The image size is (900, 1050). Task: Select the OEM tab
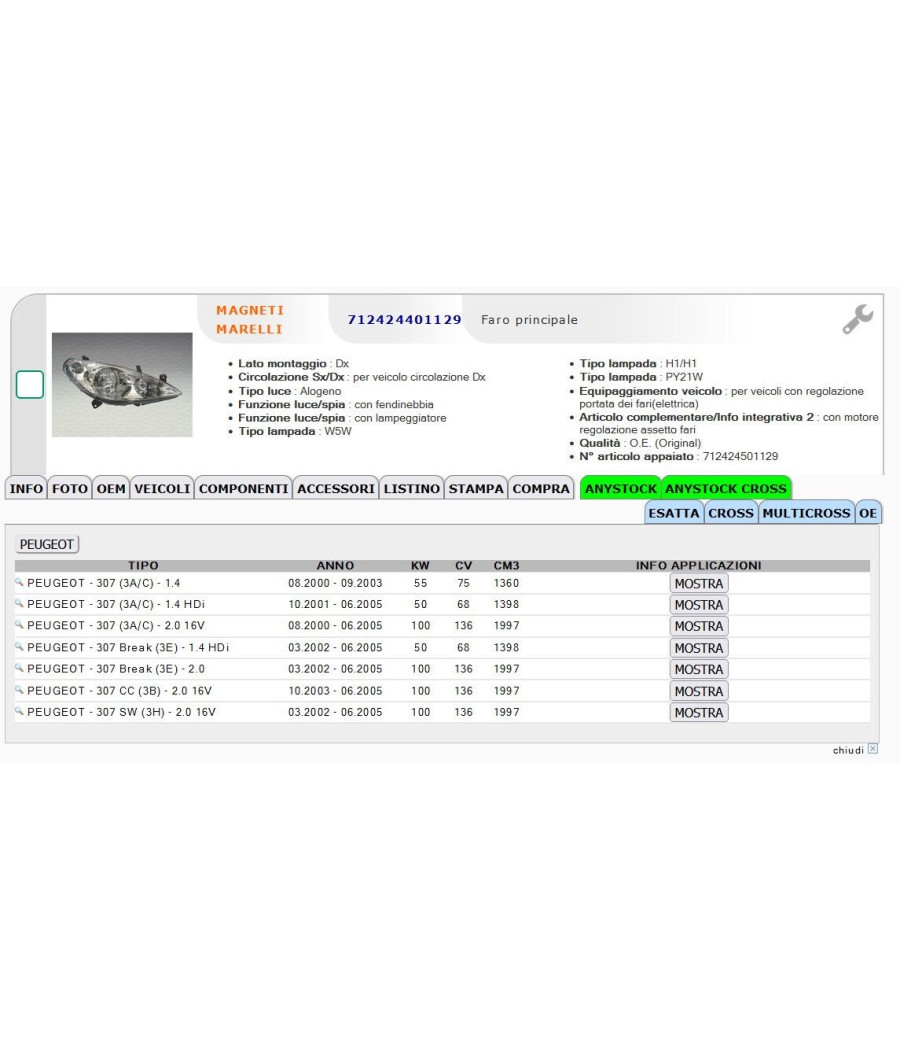pyautogui.click(x=110, y=488)
